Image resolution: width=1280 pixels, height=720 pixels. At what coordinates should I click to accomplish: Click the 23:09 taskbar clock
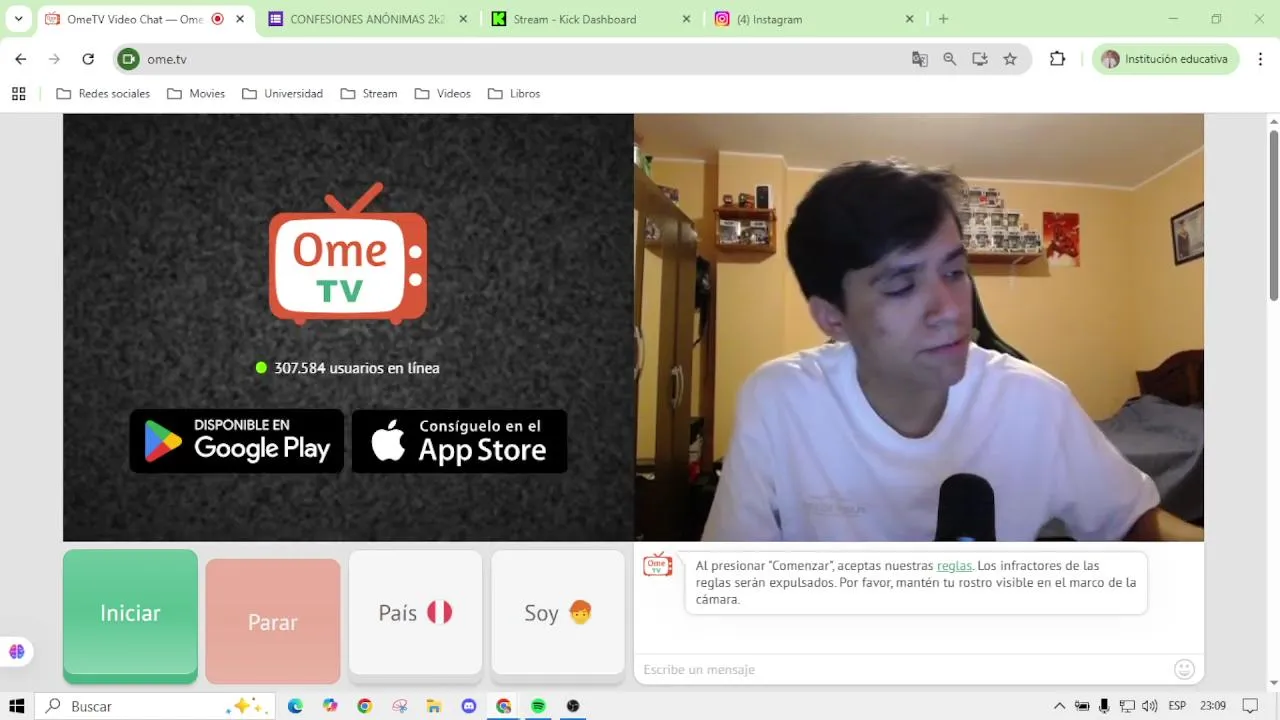(1213, 706)
